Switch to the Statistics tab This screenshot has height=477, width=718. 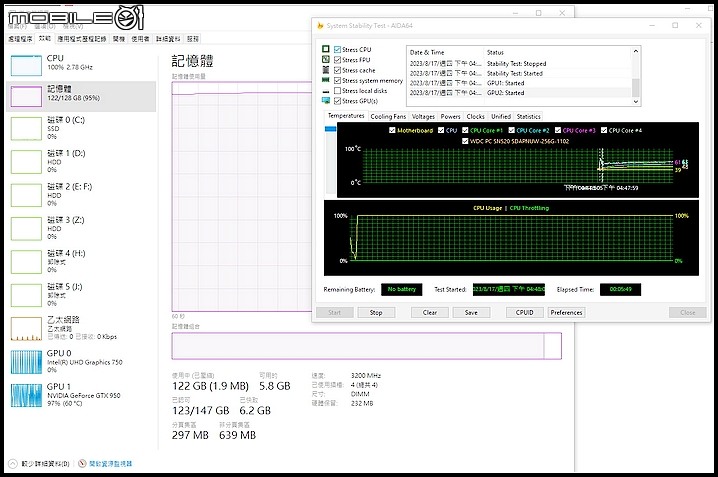(x=528, y=117)
